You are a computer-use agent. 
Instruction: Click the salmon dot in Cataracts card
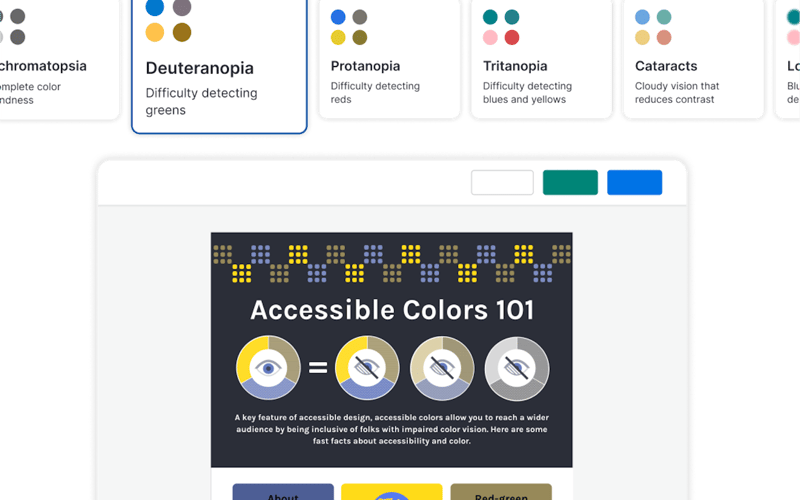664,37
